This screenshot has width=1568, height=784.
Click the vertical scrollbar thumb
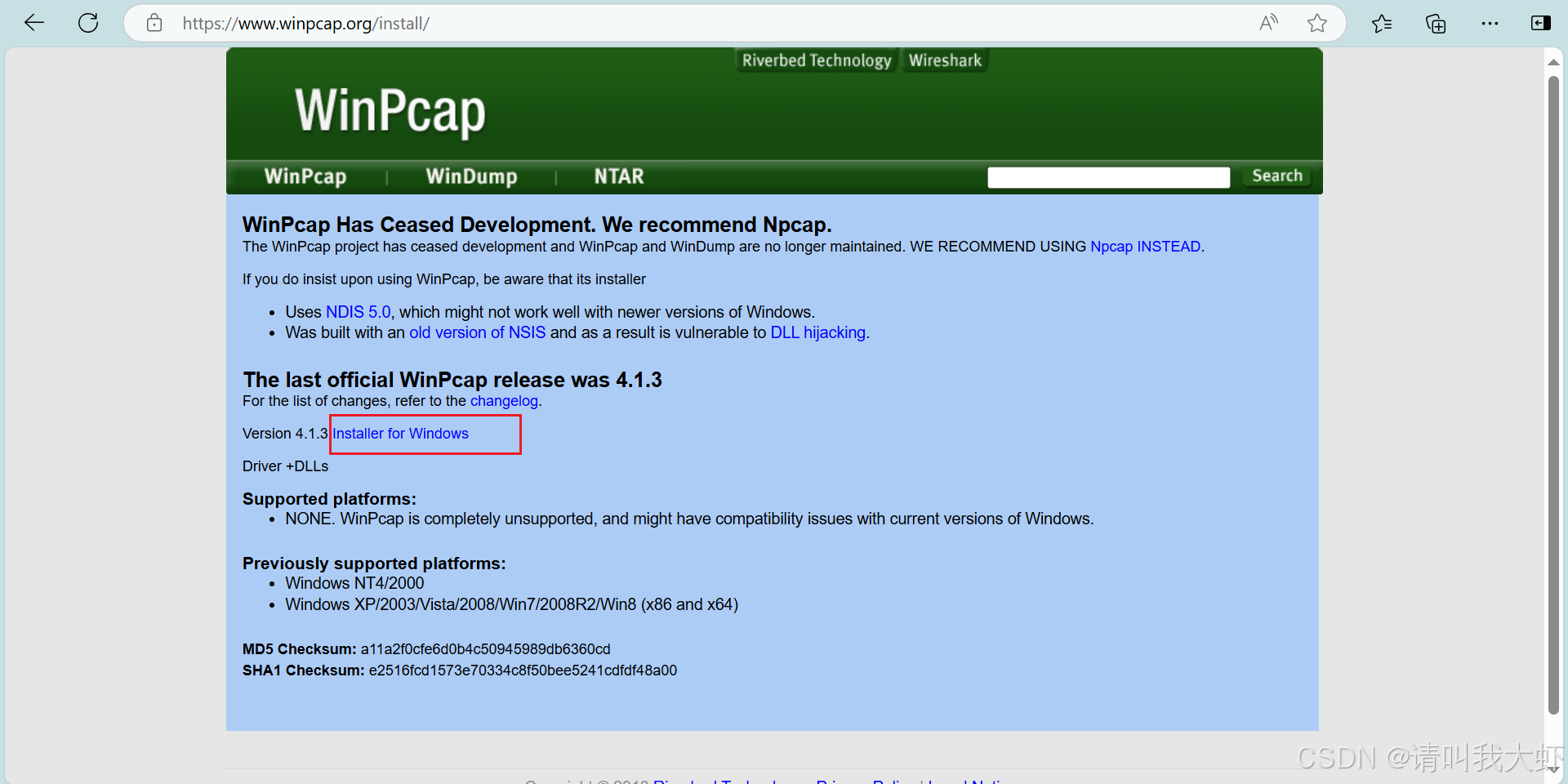pos(1553,395)
